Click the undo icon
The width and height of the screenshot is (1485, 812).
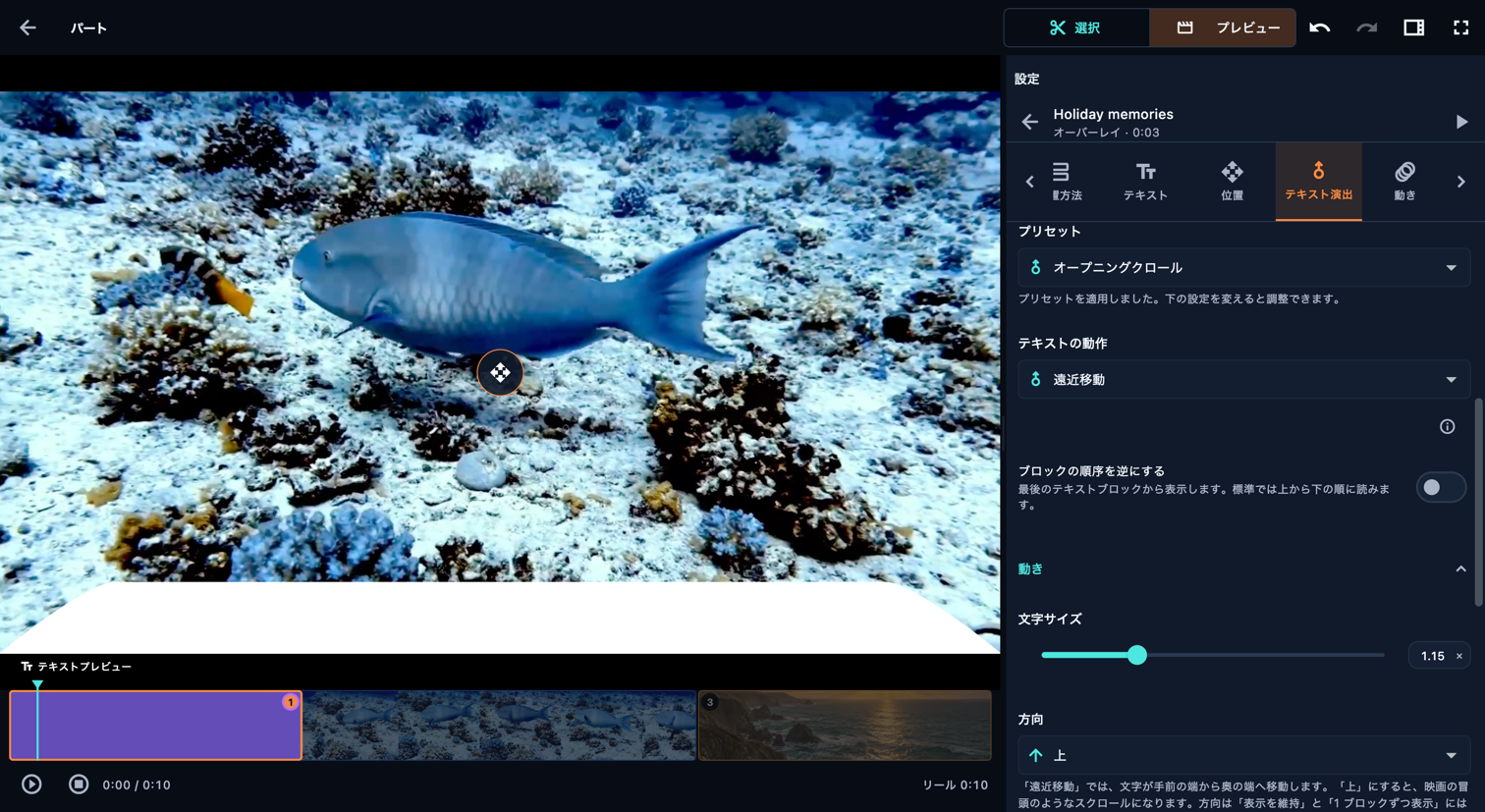(1319, 27)
